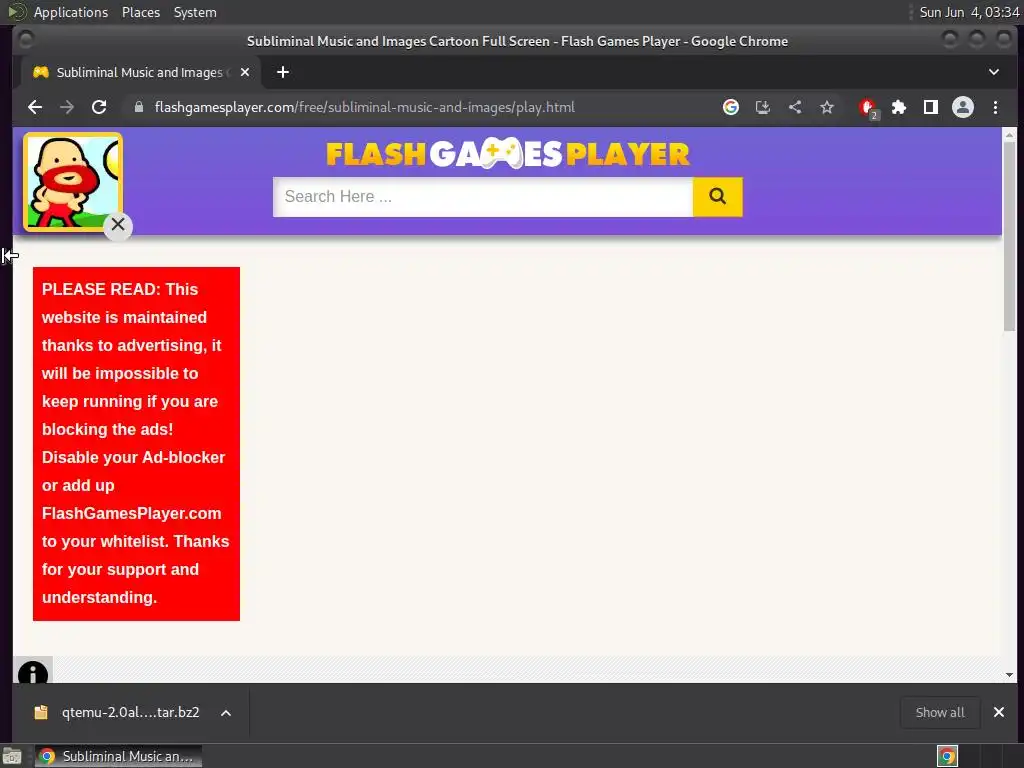The width and height of the screenshot is (1024, 768).
Task: Open a new browser tab
Action: pos(283,72)
